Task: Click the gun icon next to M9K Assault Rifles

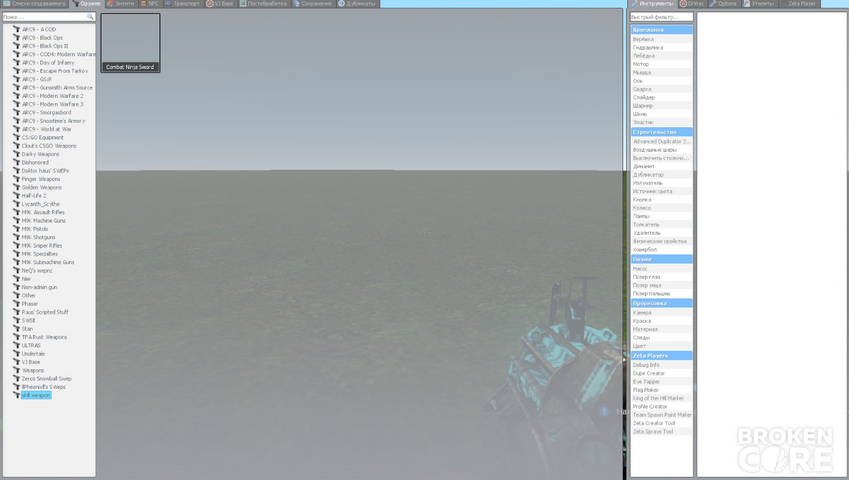Action: (16, 212)
